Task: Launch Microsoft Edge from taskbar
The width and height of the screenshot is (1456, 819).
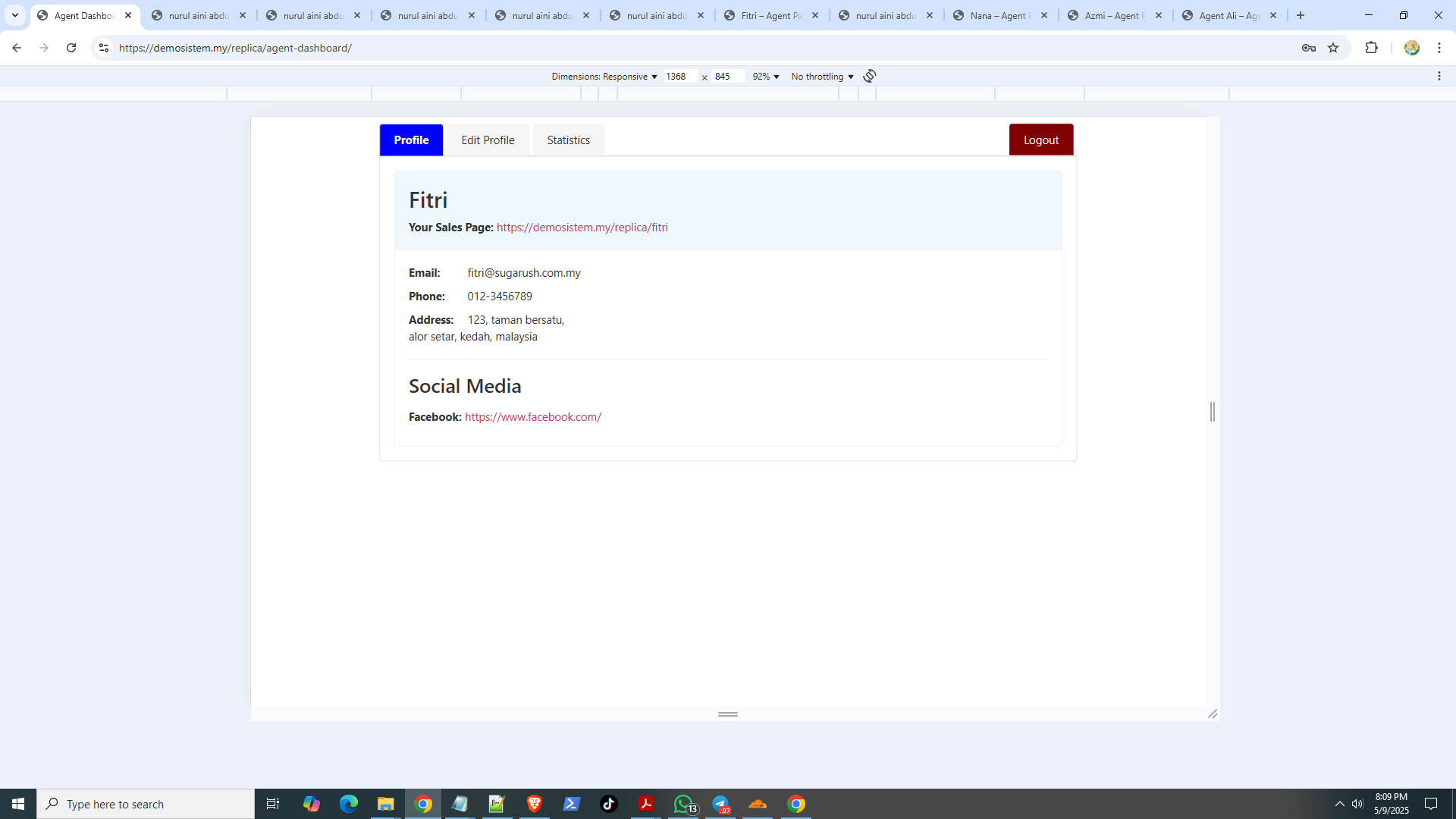Action: (x=349, y=804)
